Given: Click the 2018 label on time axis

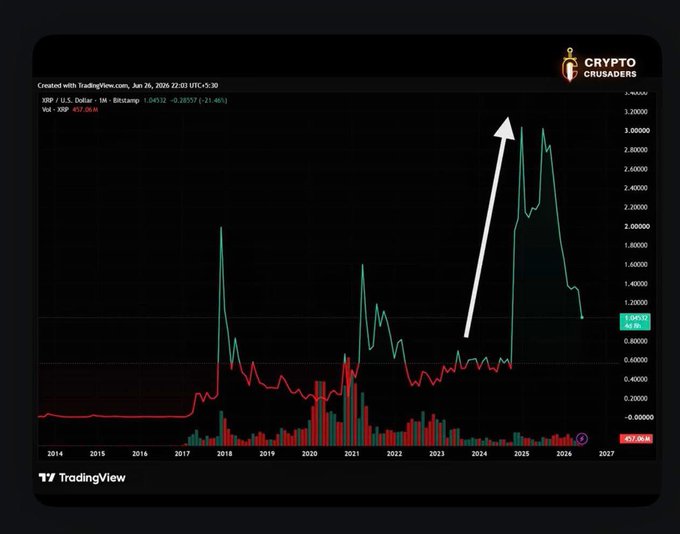Looking at the screenshot, I should 224,454.
